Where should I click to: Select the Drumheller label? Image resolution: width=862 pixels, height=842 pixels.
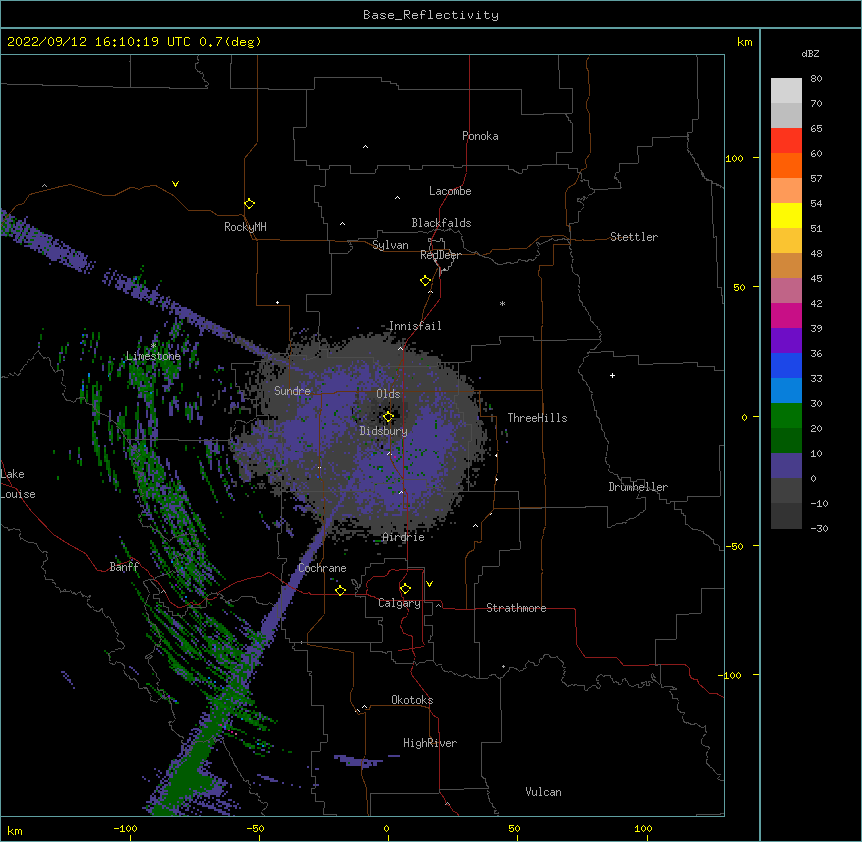[638, 487]
